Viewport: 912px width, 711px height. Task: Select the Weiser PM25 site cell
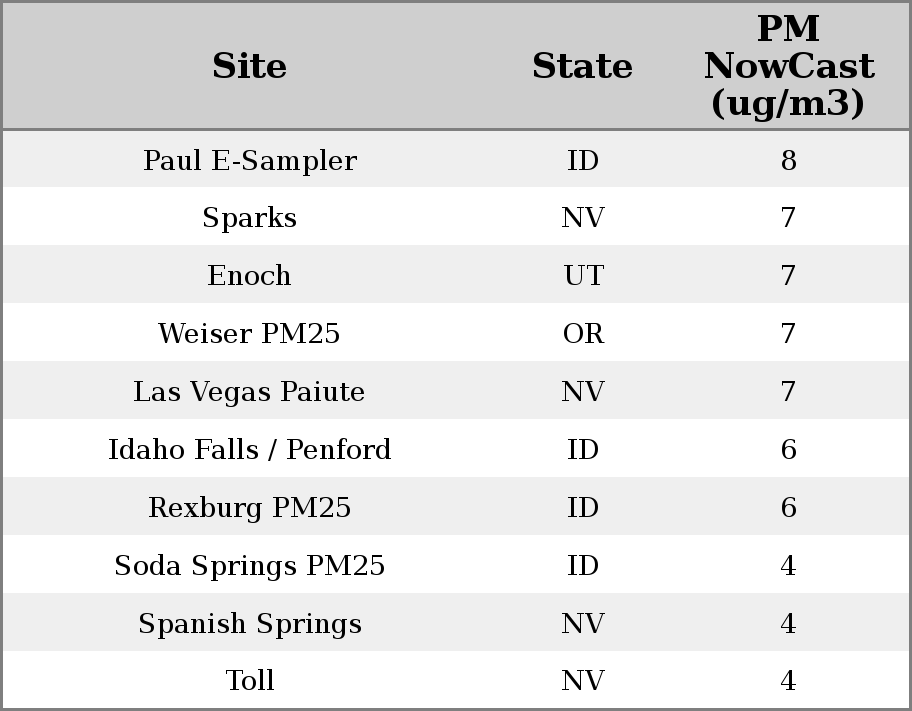249,334
